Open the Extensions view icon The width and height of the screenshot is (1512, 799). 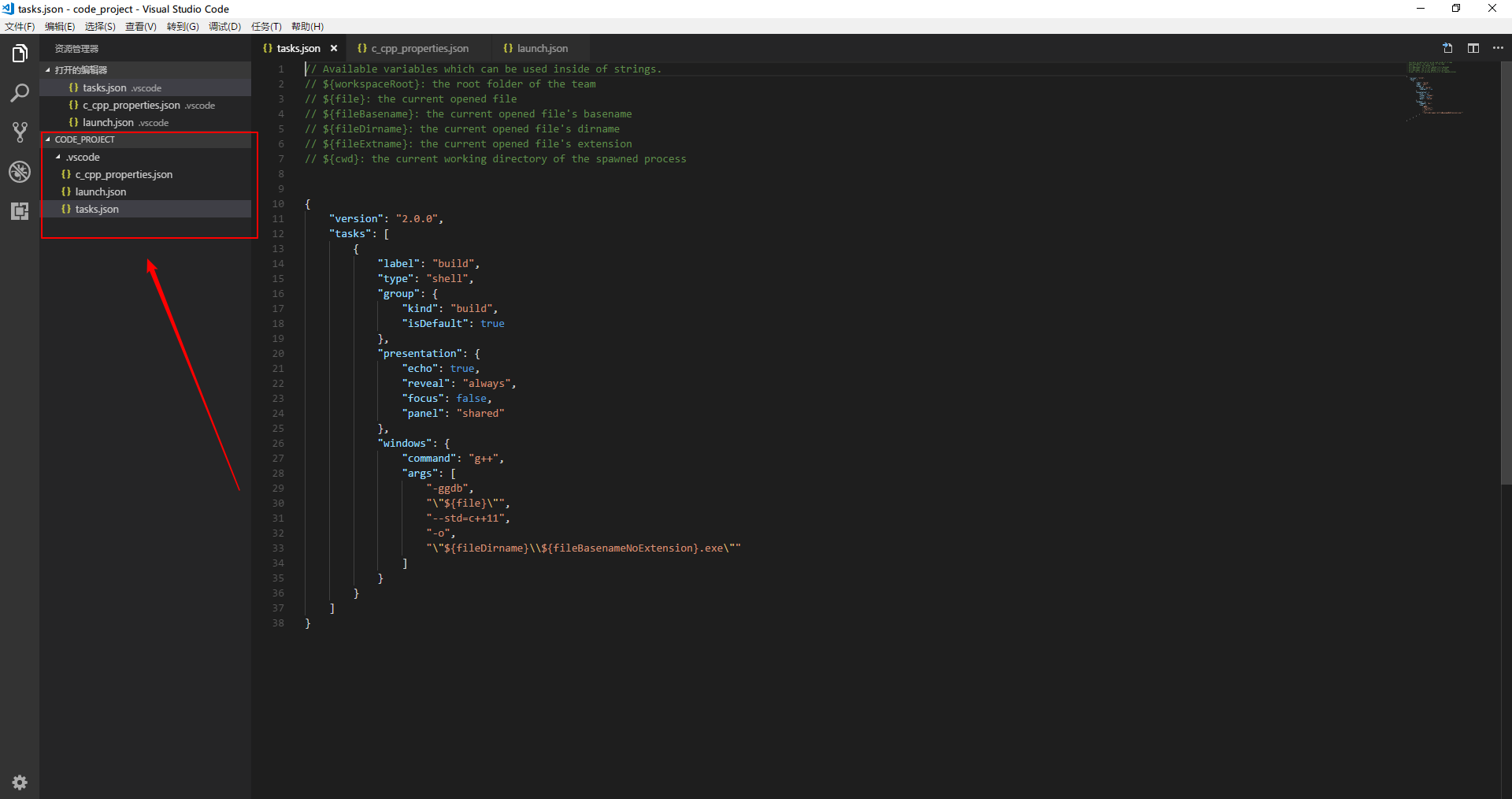pyautogui.click(x=20, y=211)
